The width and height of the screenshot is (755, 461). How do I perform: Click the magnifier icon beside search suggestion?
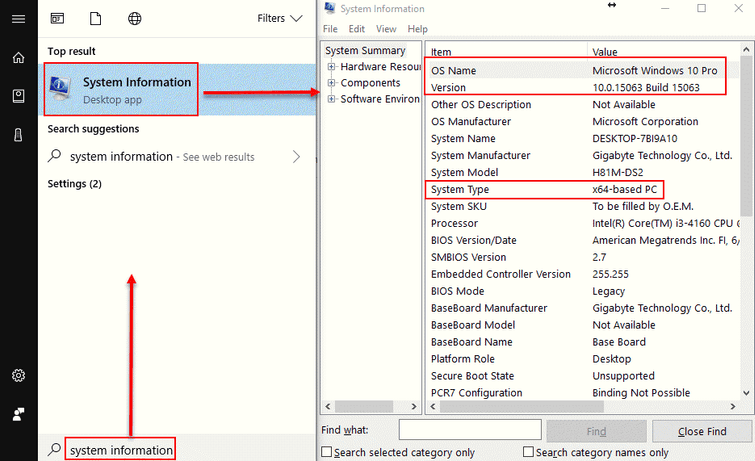54,156
